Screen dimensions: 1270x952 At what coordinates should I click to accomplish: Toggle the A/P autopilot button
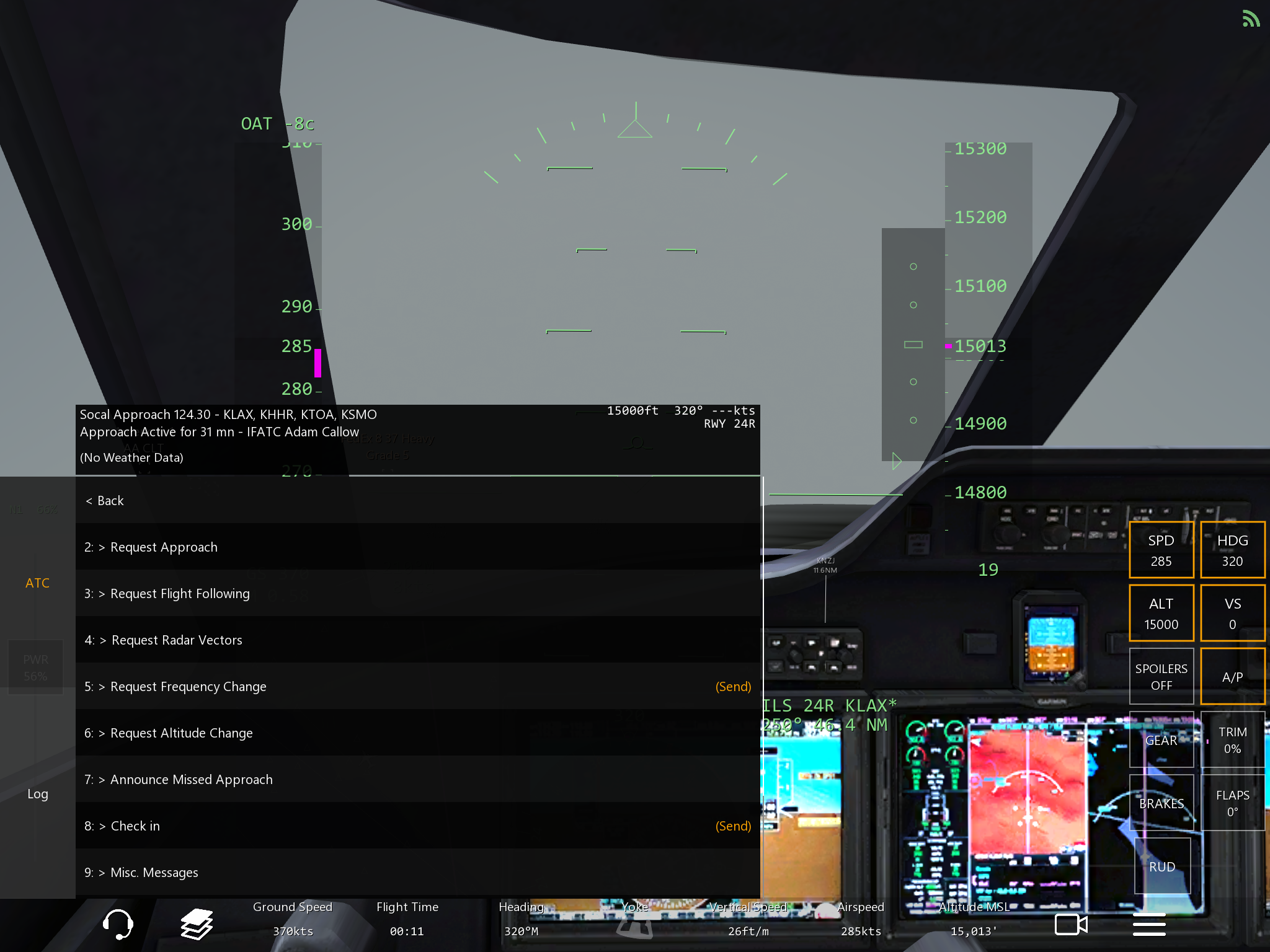click(1232, 677)
